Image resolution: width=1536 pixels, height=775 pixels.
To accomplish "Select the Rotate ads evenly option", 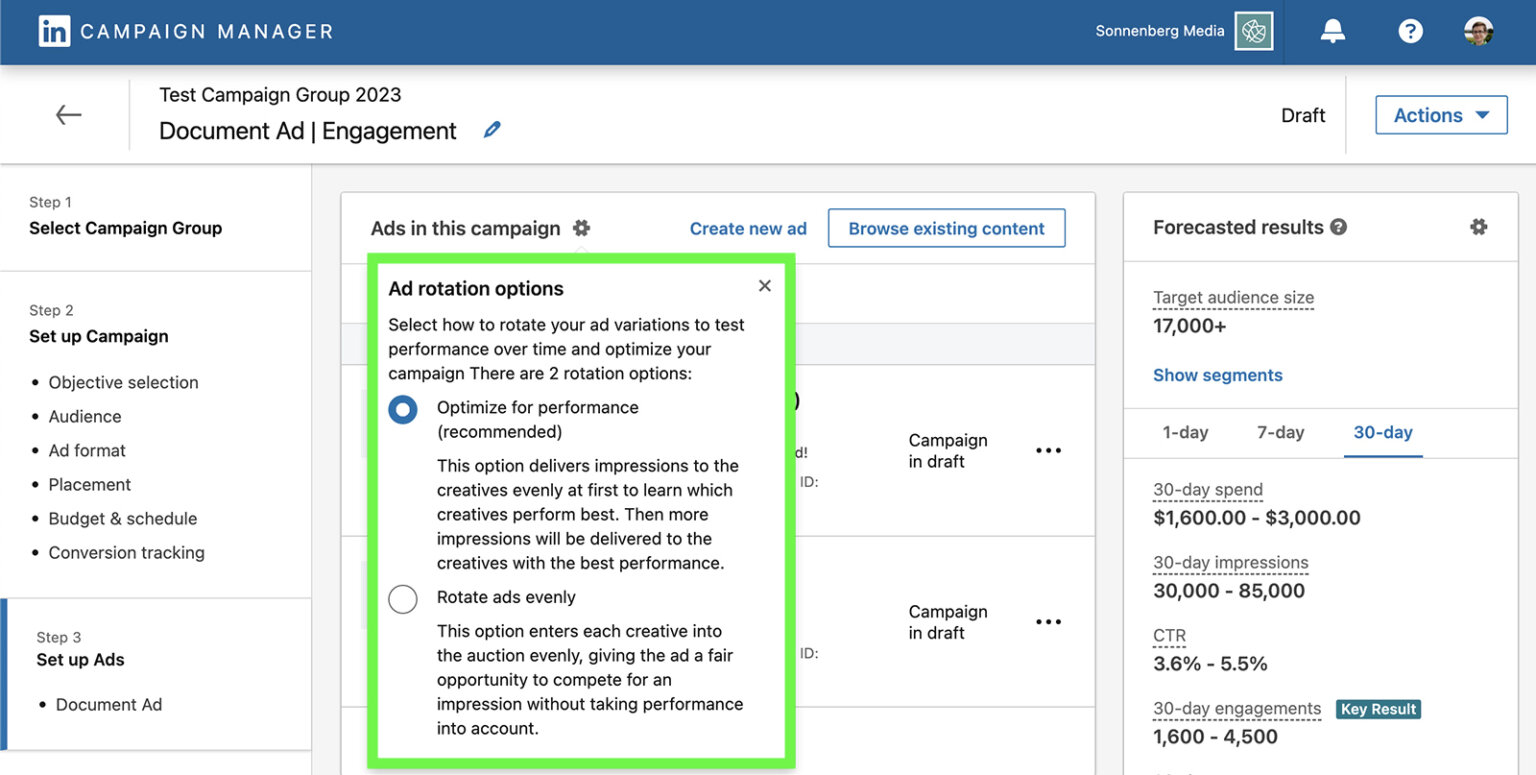I will pos(403,599).
